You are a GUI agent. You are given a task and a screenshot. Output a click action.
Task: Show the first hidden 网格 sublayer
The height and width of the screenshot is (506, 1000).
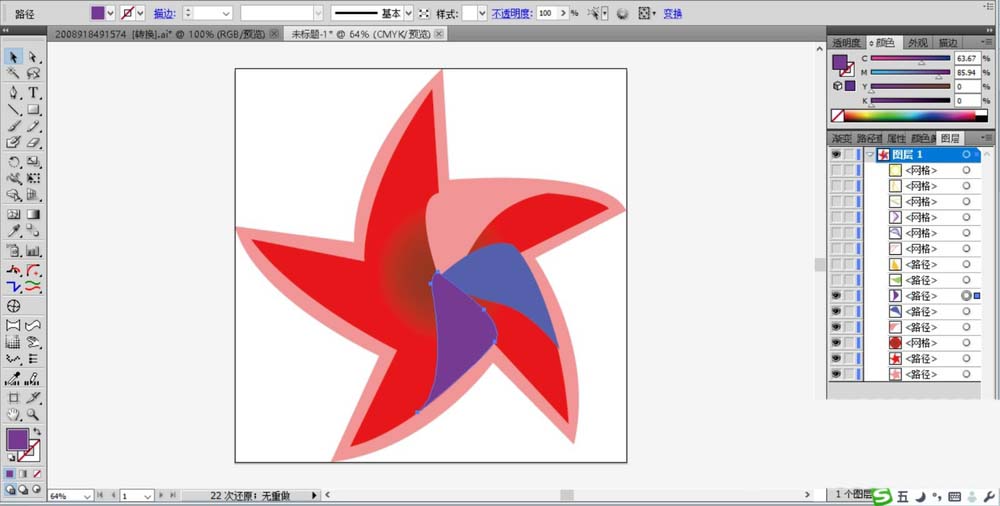835,170
